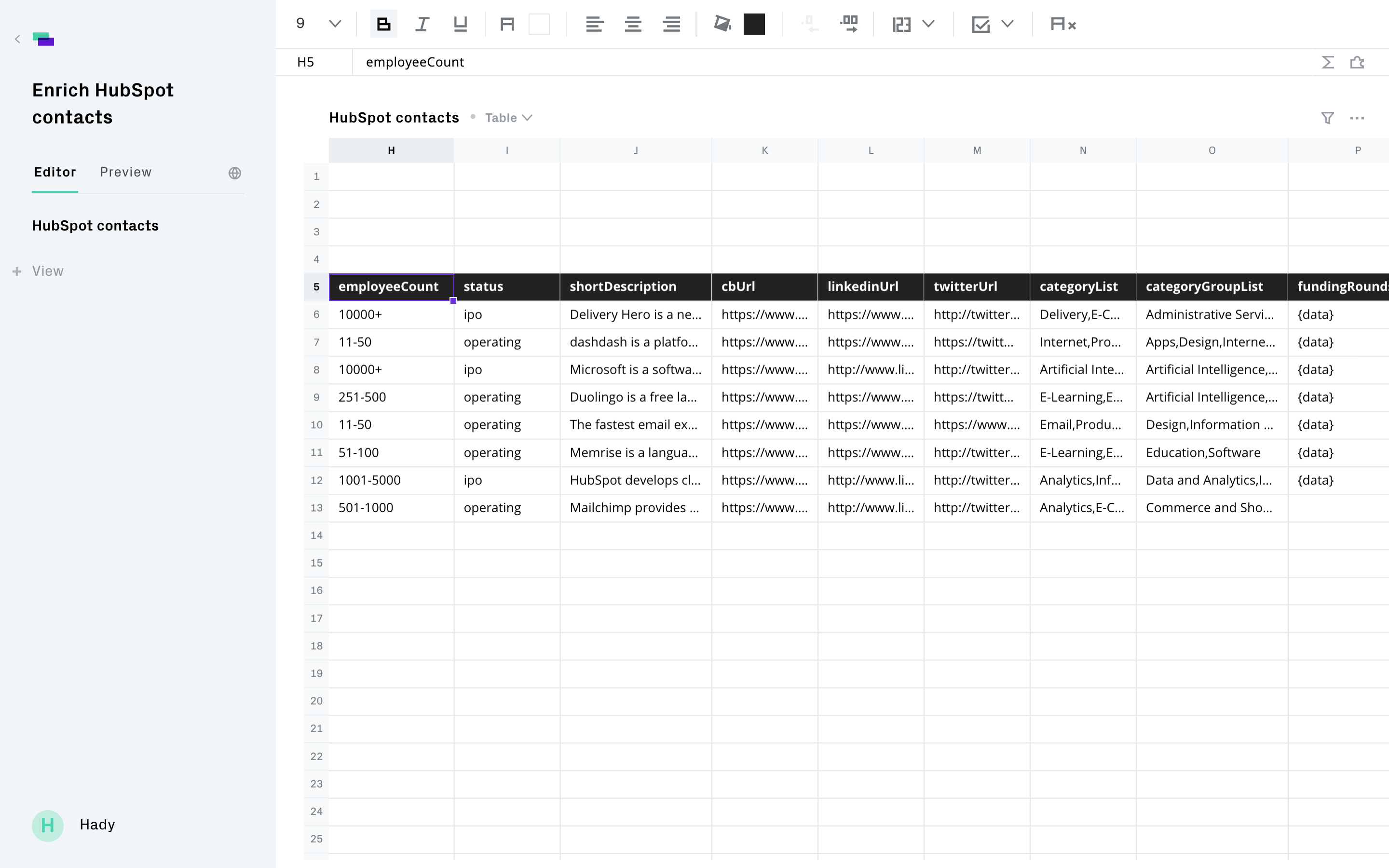Select the 'Duolingo is a free la...' cell
The width and height of the screenshot is (1389, 868).
[x=636, y=397]
